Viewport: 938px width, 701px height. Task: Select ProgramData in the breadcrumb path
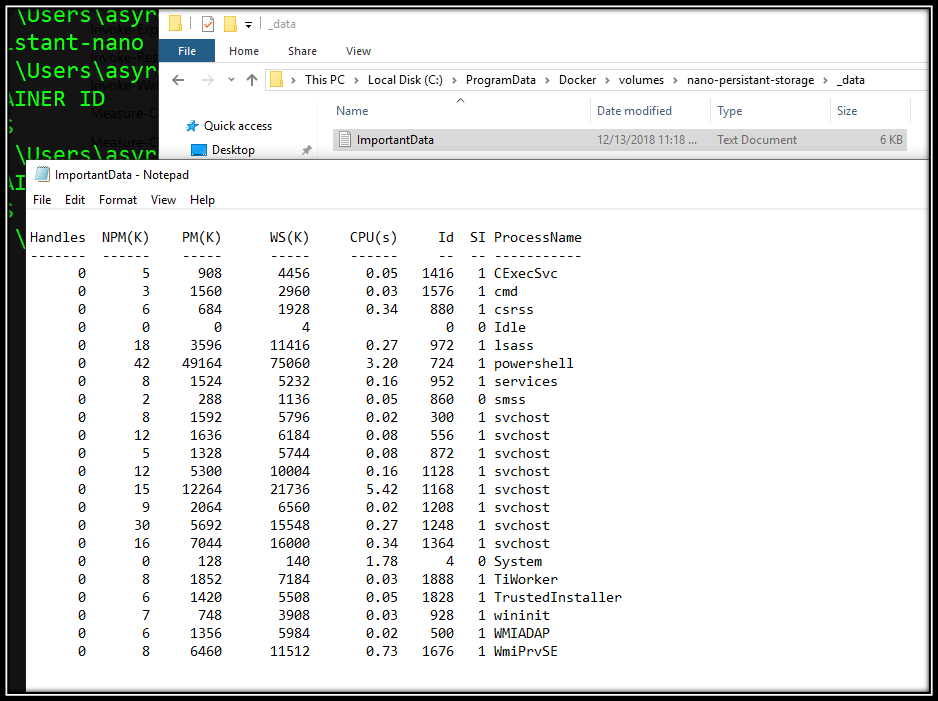pyautogui.click(x=501, y=80)
